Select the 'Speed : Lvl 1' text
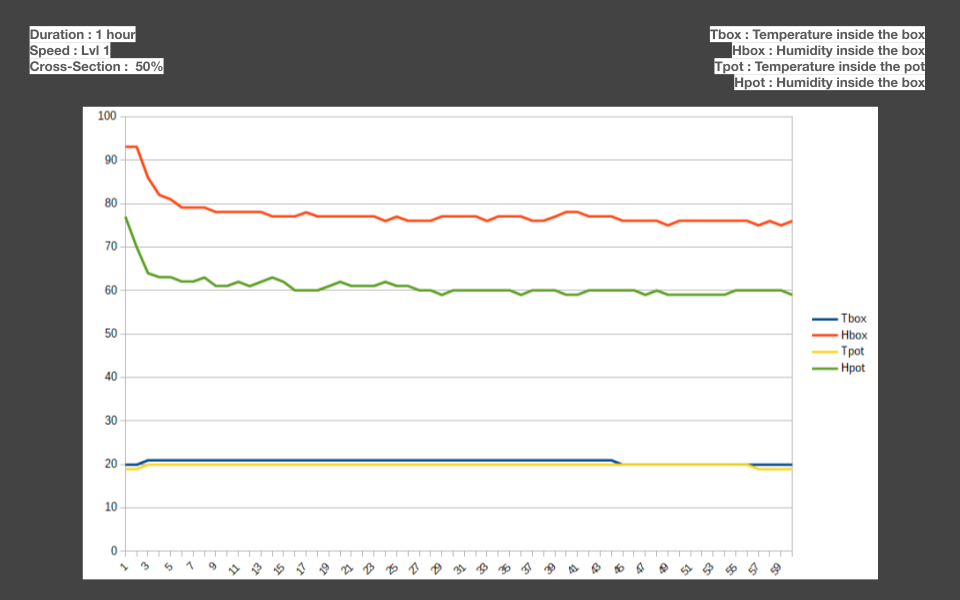Image resolution: width=960 pixels, height=600 pixels. coord(70,51)
